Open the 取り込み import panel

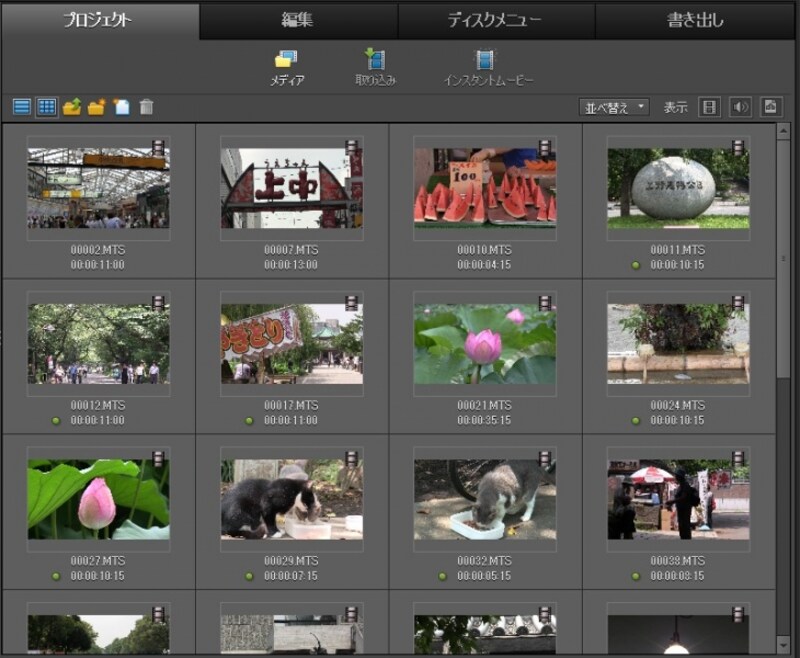click(x=375, y=67)
